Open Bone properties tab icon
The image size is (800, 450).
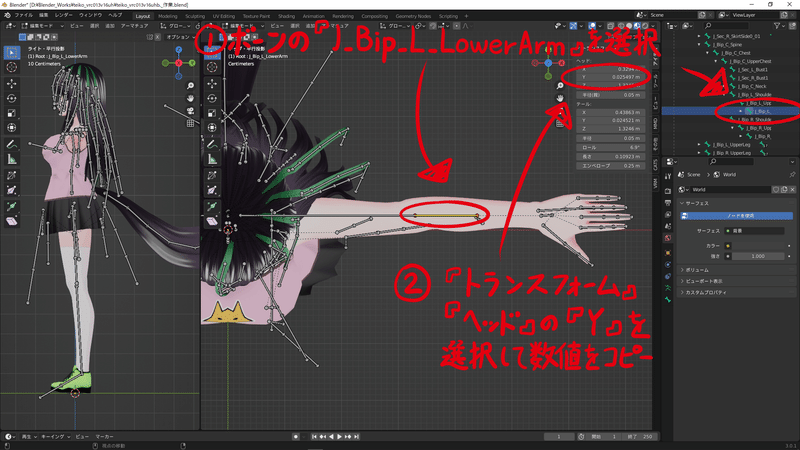668,300
